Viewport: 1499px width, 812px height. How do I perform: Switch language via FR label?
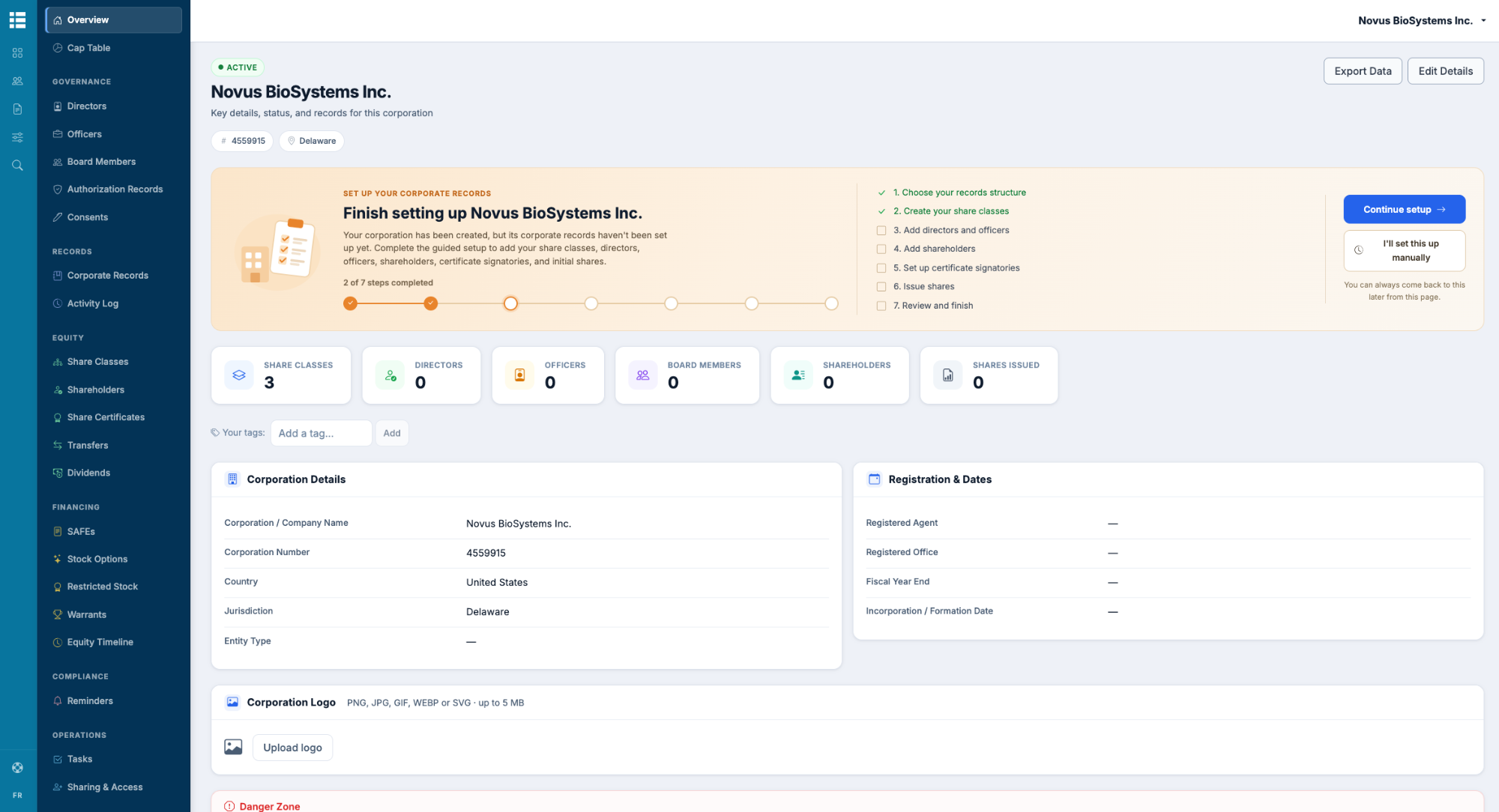17,796
